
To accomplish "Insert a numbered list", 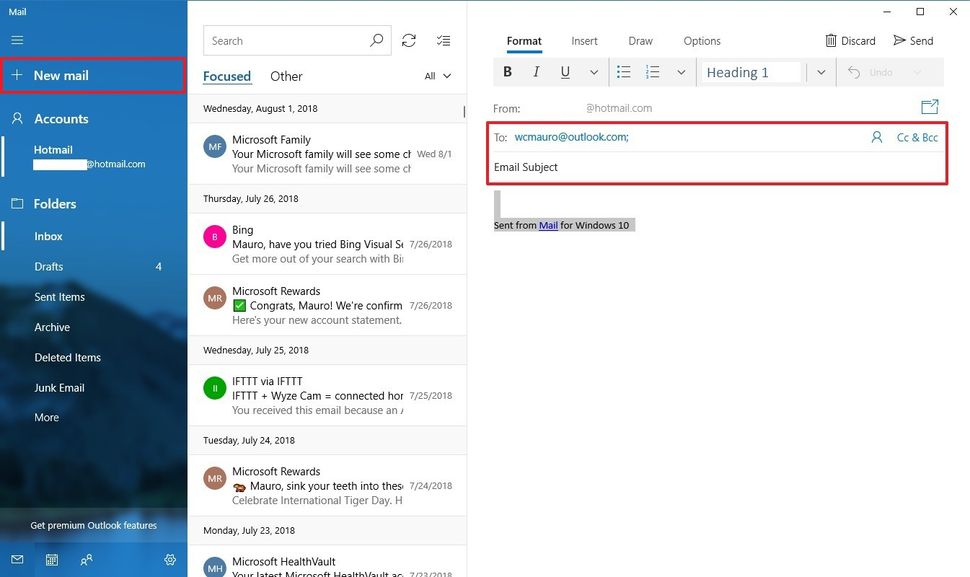I will (x=652, y=71).
